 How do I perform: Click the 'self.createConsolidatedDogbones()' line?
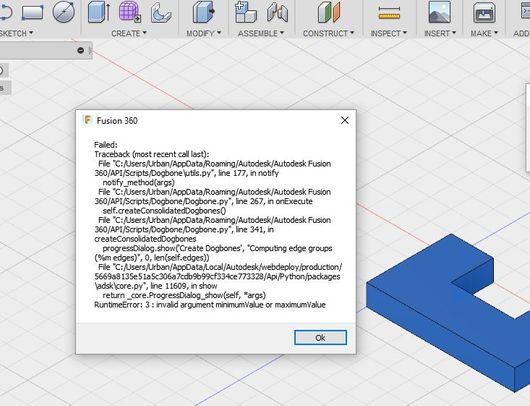coord(164,211)
